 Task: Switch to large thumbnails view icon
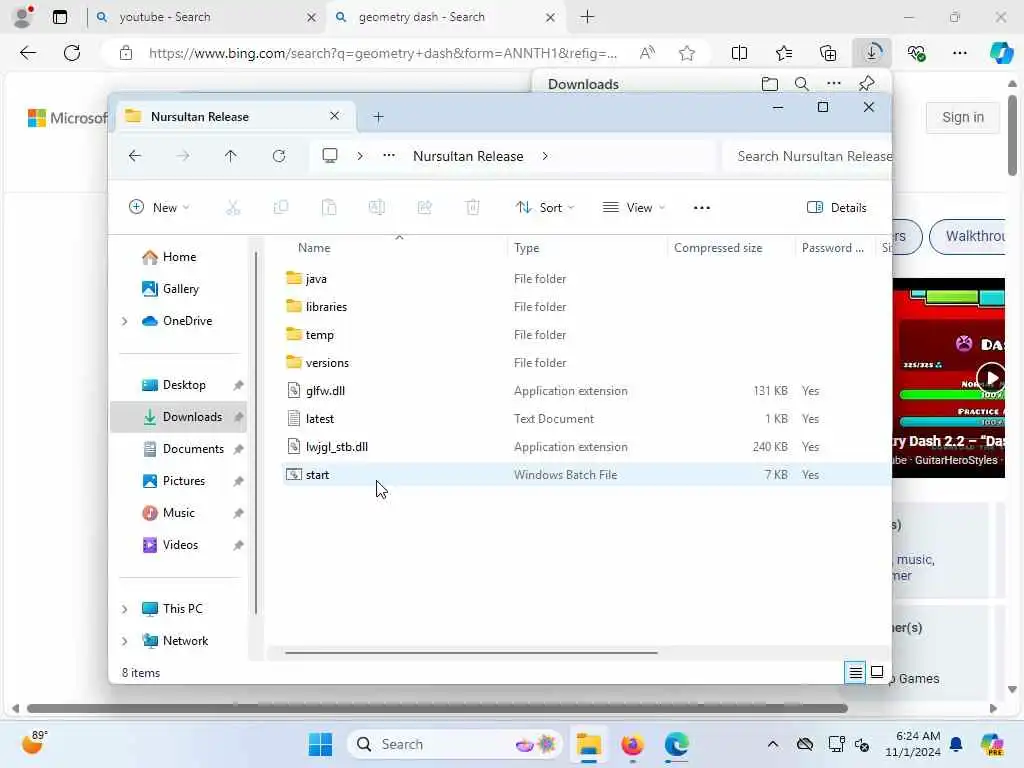[877, 672]
